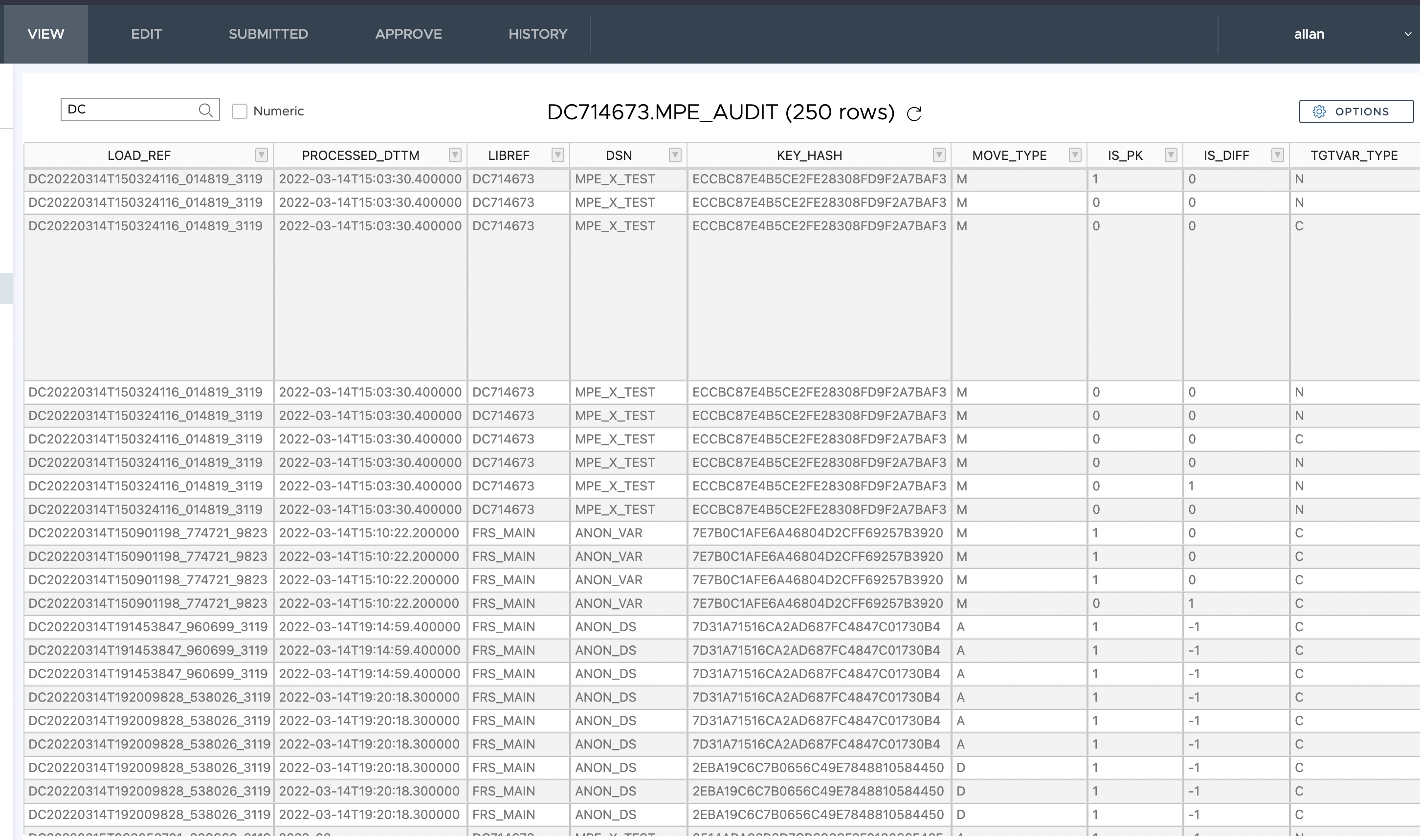The height and width of the screenshot is (840, 1420).
Task: Go to the HISTORY tab
Action: tap(537, 34)
